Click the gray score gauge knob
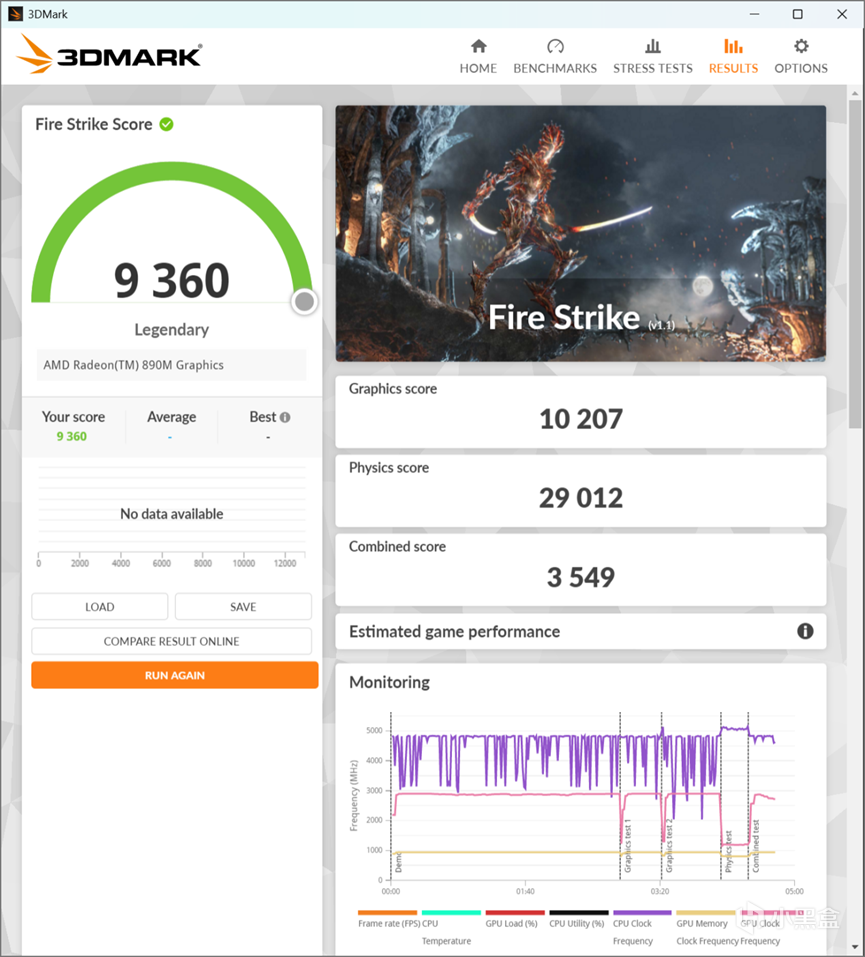The height and width of the screenshot is (957, 865). pos(304,302)
